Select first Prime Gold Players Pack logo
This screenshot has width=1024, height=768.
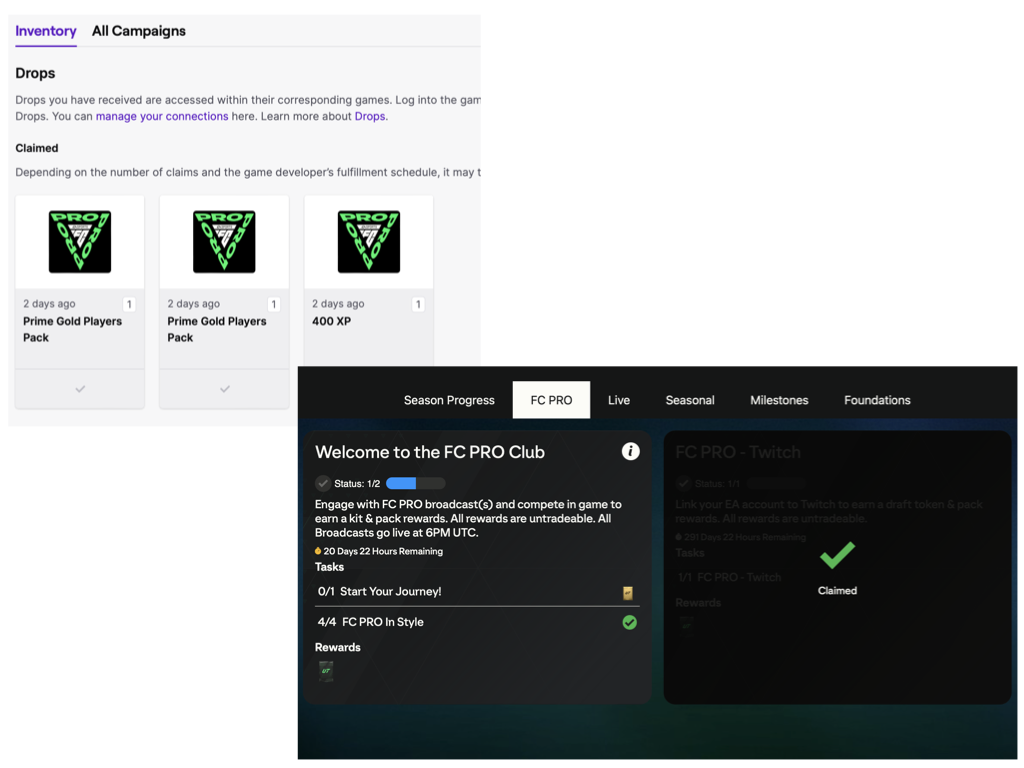[x=80, y=242]
